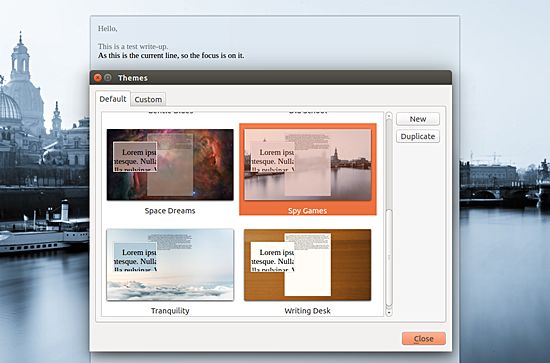Screen dimensions: 550x363
Task: Click the Tranquility label
Action: [x=170, y=311]
